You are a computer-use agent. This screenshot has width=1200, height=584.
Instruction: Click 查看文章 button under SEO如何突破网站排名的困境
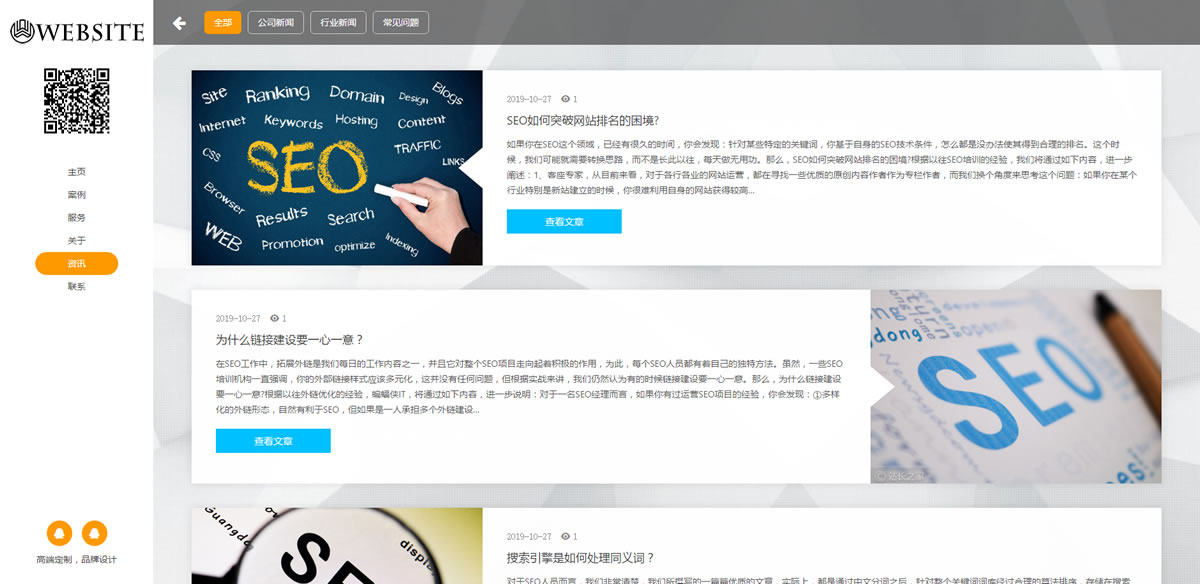(564, 222)
